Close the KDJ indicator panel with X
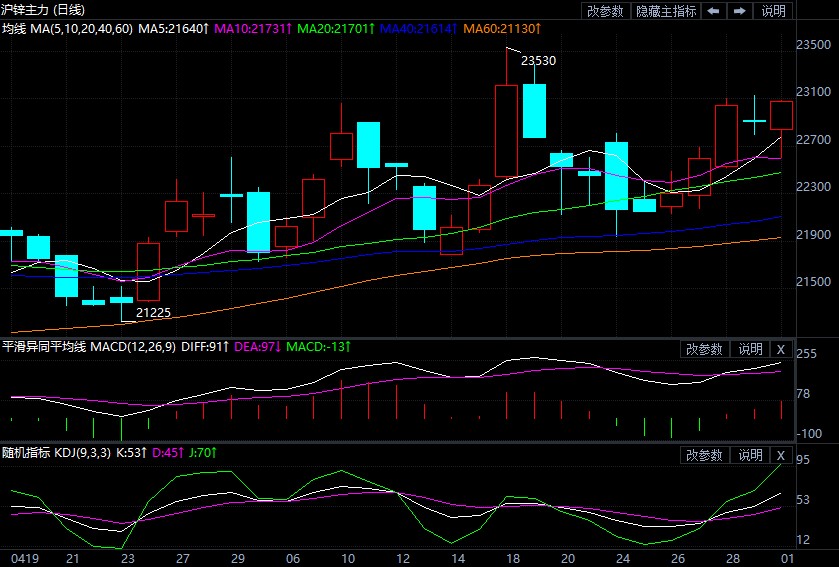 pos(781,455)
